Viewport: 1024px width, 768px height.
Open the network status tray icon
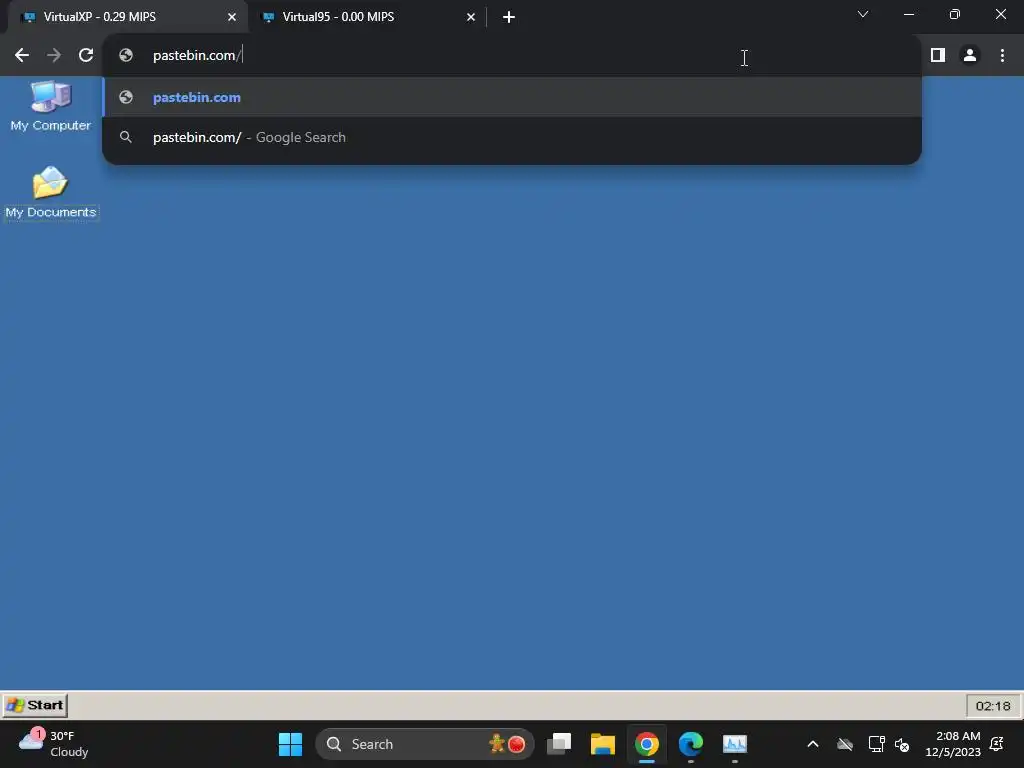pyautogui.click(x=876, y=744)
